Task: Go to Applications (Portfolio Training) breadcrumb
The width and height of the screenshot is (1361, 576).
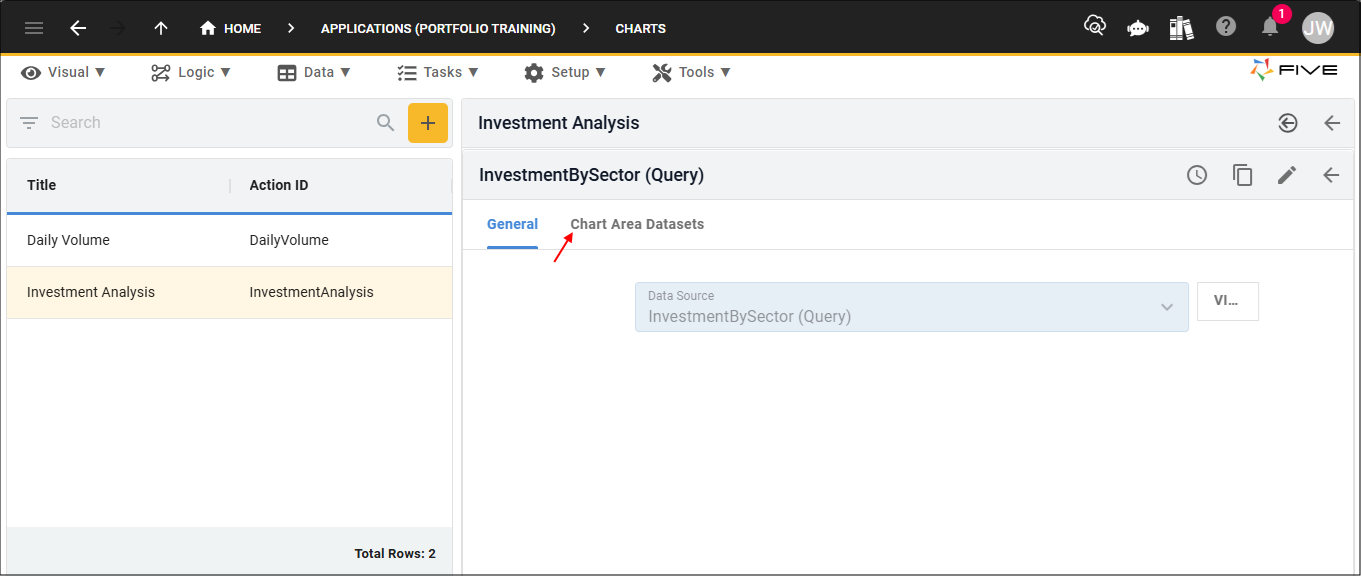Action: 438,28
